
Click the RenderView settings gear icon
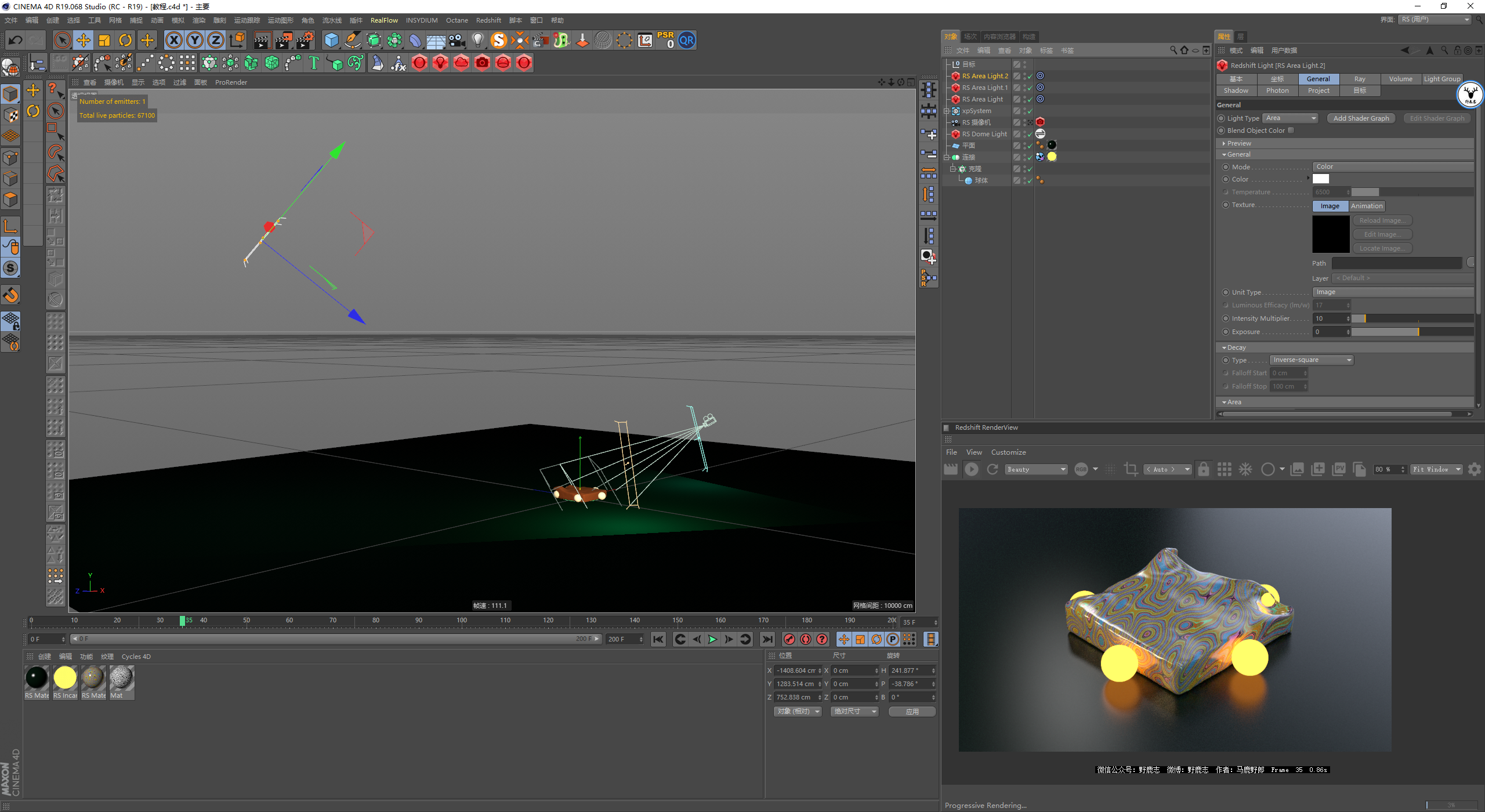click(1474, 469)
